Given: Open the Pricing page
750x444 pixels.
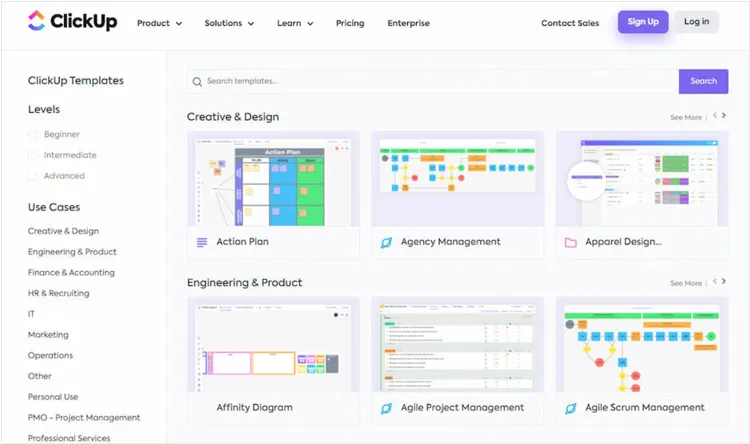Looking at the screenshot, I should (x=350, y=23).
